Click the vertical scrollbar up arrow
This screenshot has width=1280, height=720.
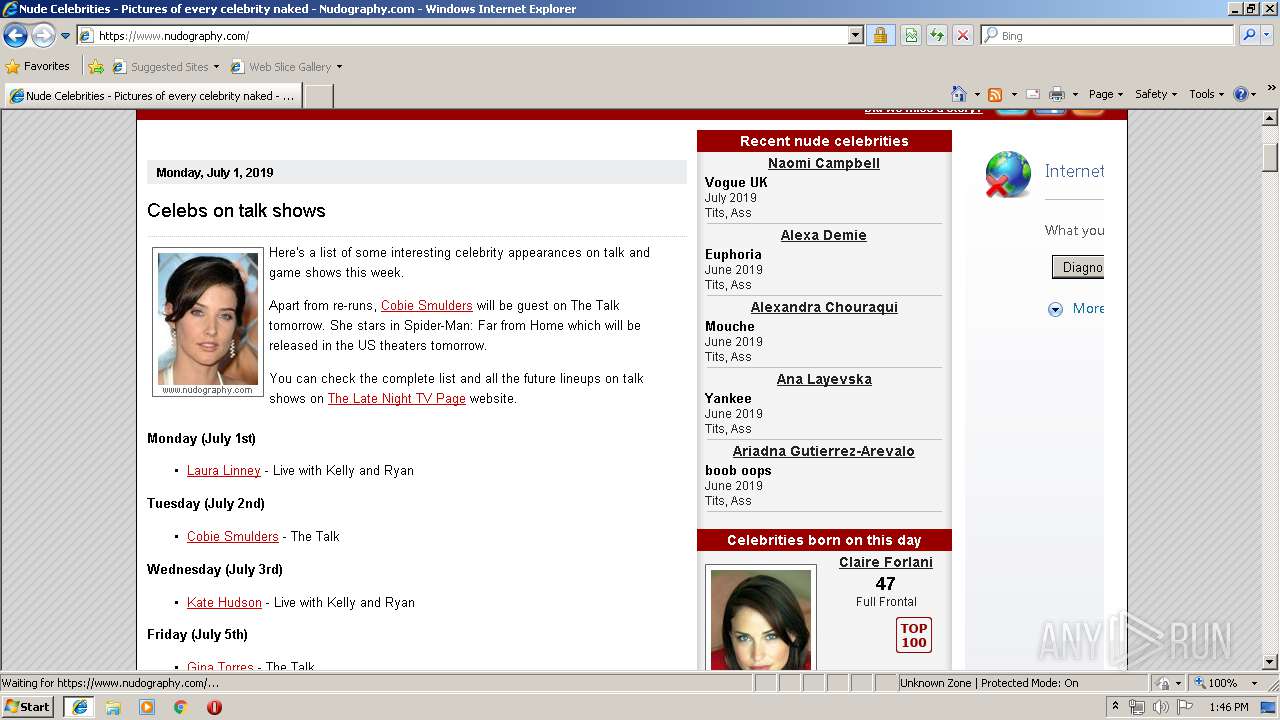(1270, 118)
